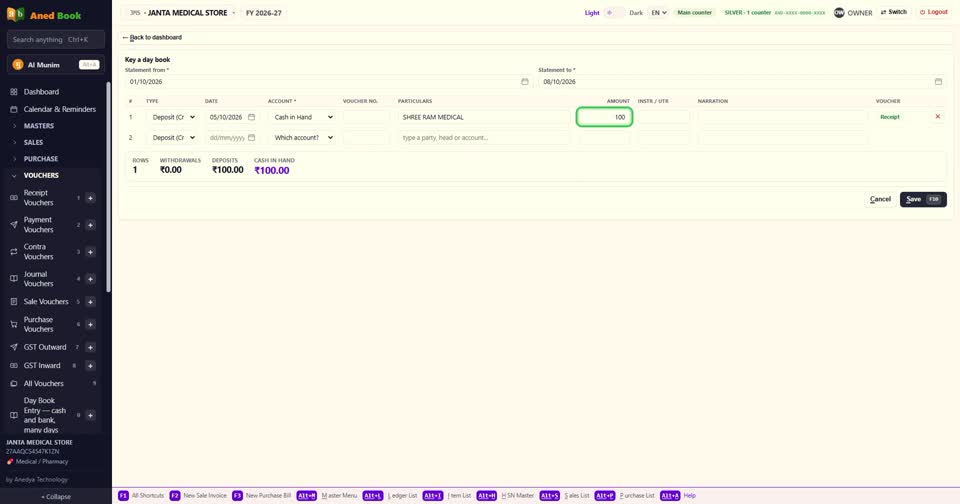The height and width of the screenshot is (504, 960).
Task: Open the Dashboard grid icon
Action: tap(13, 92)
